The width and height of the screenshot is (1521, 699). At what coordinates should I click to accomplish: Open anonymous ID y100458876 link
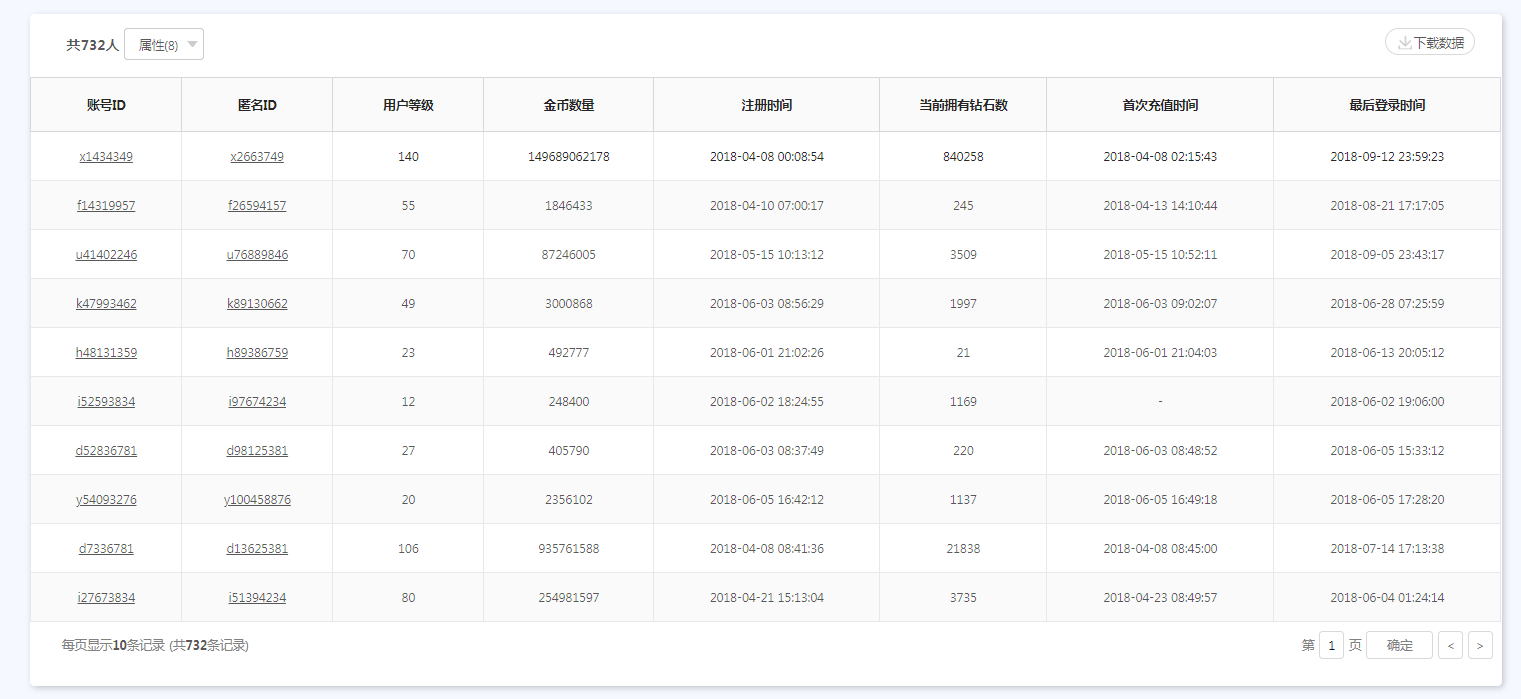[x=257, y=500]
